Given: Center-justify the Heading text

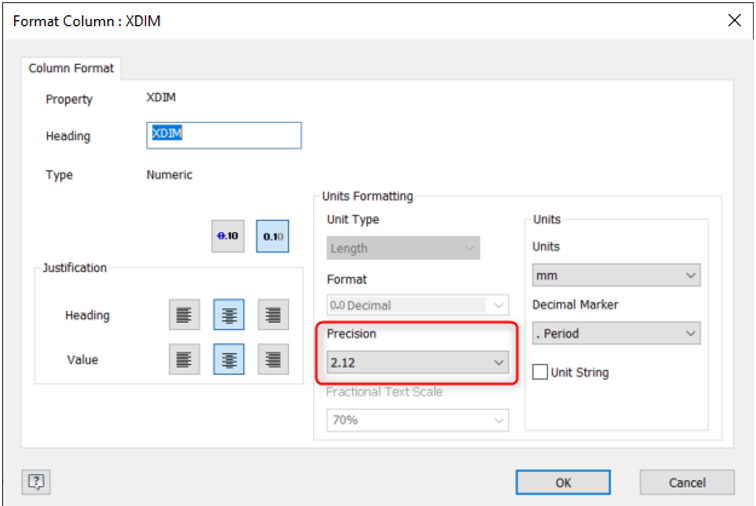Looking at the screenshot, I should pos(229,315).
